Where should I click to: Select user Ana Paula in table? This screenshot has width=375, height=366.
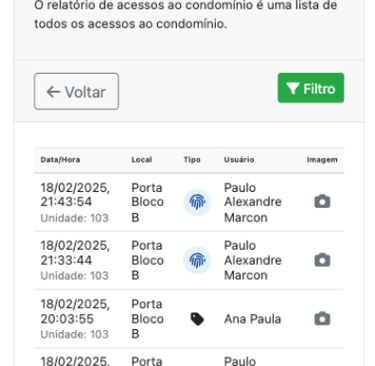252,319
